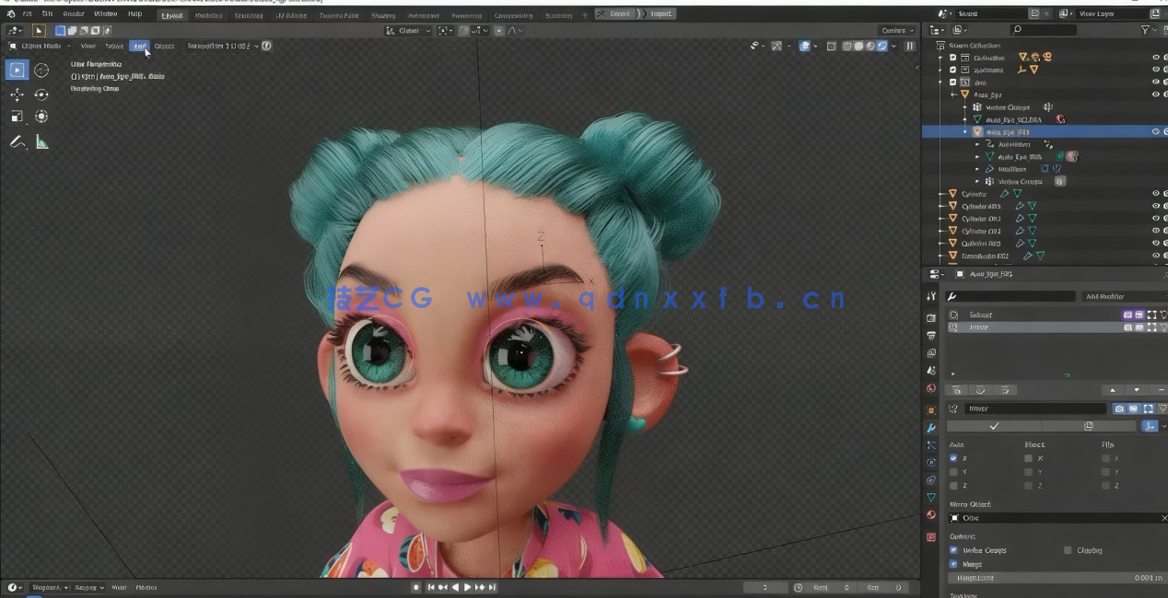The image size is (1168, 598).
Task: Enable Clipping in the Mirror modifier options
Action: pyautogui.click(x=1067, y=550)
